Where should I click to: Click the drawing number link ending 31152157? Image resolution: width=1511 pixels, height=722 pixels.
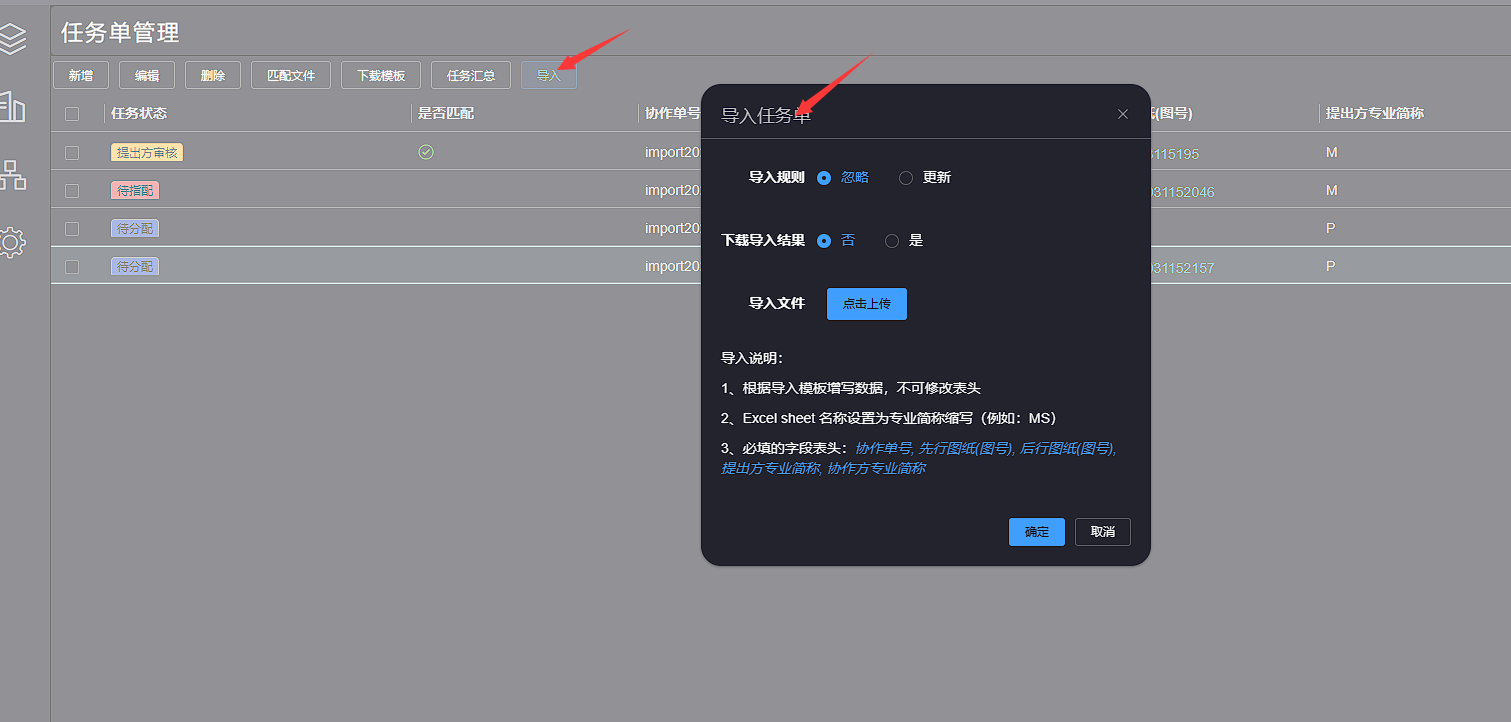(1183, 268)
